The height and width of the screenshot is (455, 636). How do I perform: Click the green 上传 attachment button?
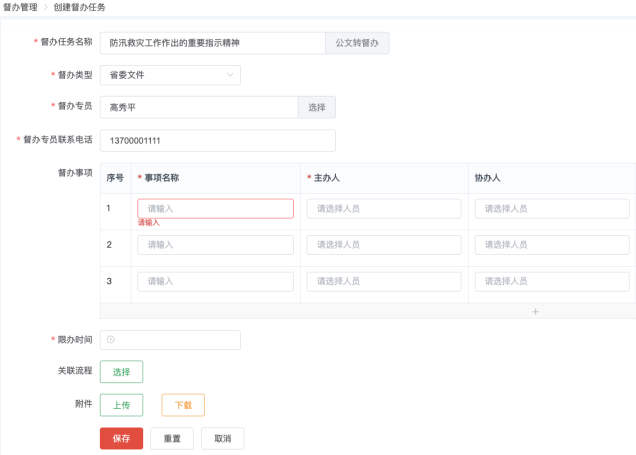coord(121,405)
